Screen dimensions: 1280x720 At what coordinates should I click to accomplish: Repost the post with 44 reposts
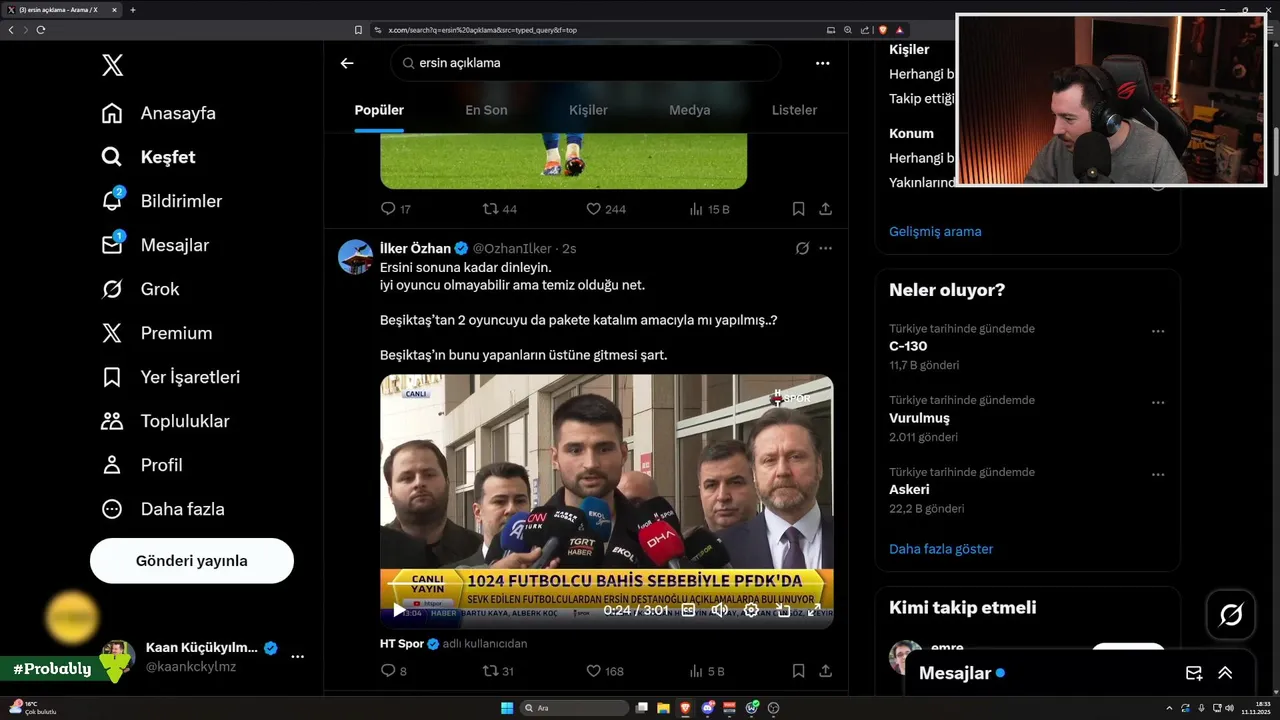point(500,209)
